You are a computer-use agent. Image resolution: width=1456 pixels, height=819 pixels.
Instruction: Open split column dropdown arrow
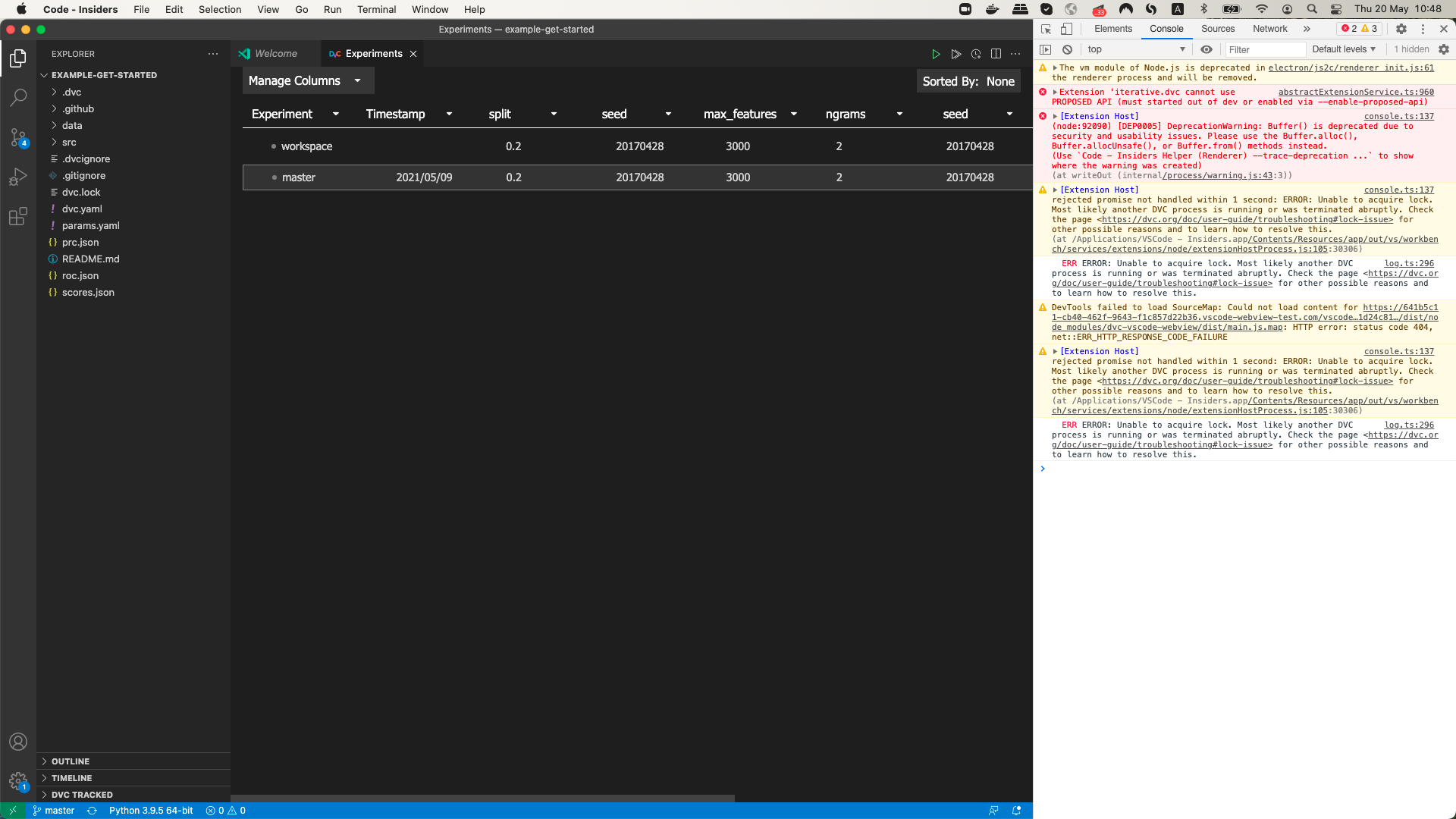click(554, 114)
